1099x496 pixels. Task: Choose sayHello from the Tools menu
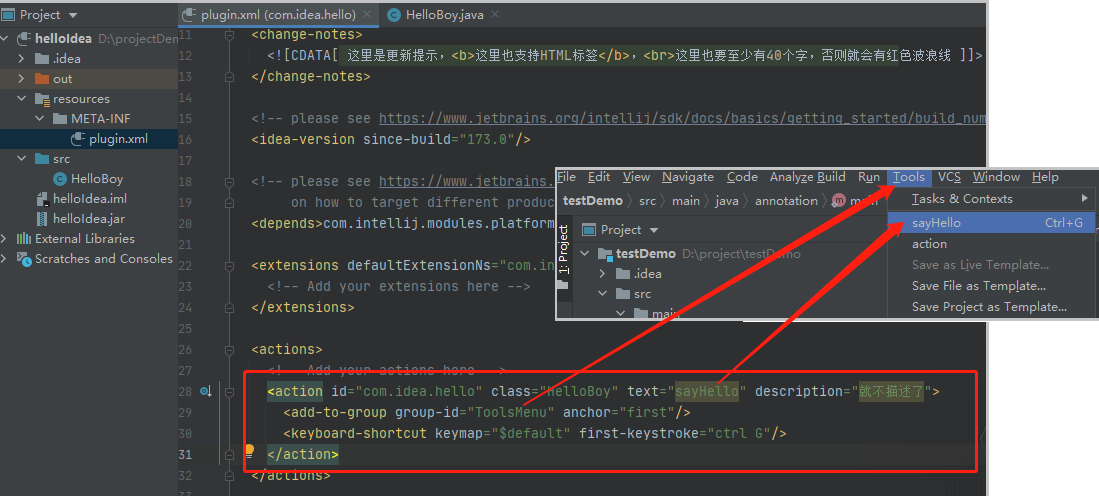click(991, 223)
